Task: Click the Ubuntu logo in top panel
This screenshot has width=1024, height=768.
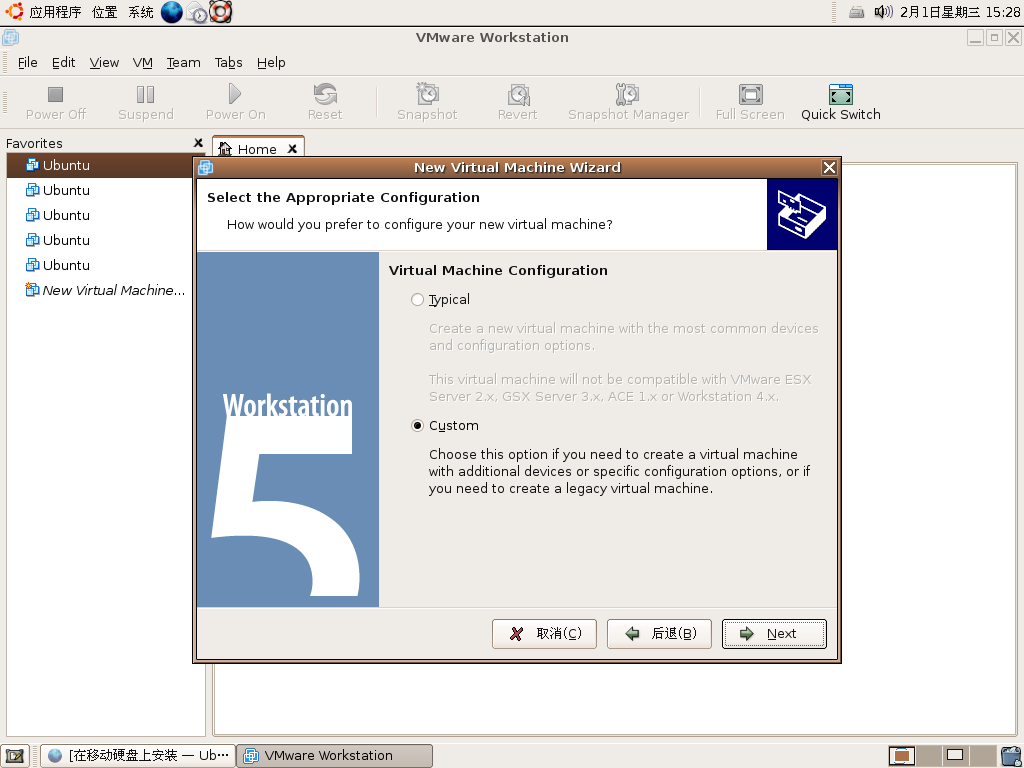Action: (x=14, y=11)
